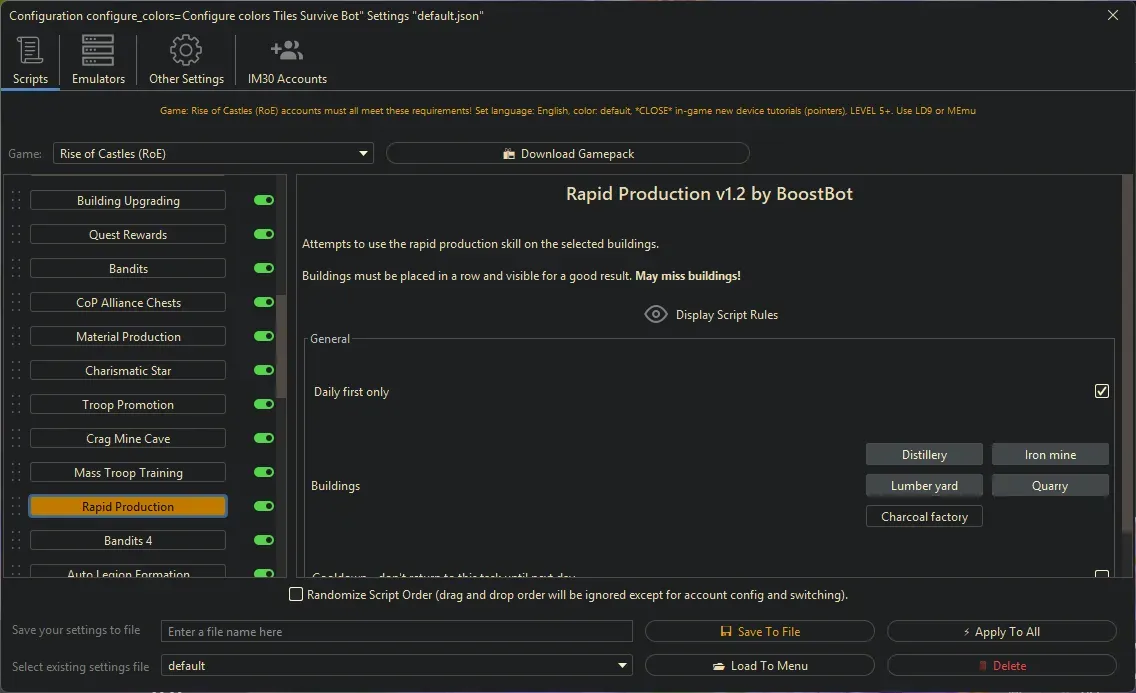
Task: Grab the Troop Promotion drag handle
Action: tap(16, 405)
